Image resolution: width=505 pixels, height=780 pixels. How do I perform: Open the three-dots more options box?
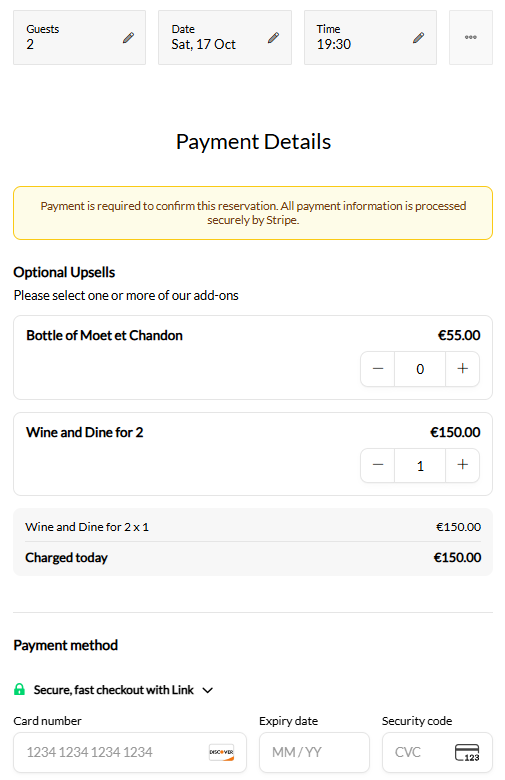pyautogui.click(x=471, y=37)
